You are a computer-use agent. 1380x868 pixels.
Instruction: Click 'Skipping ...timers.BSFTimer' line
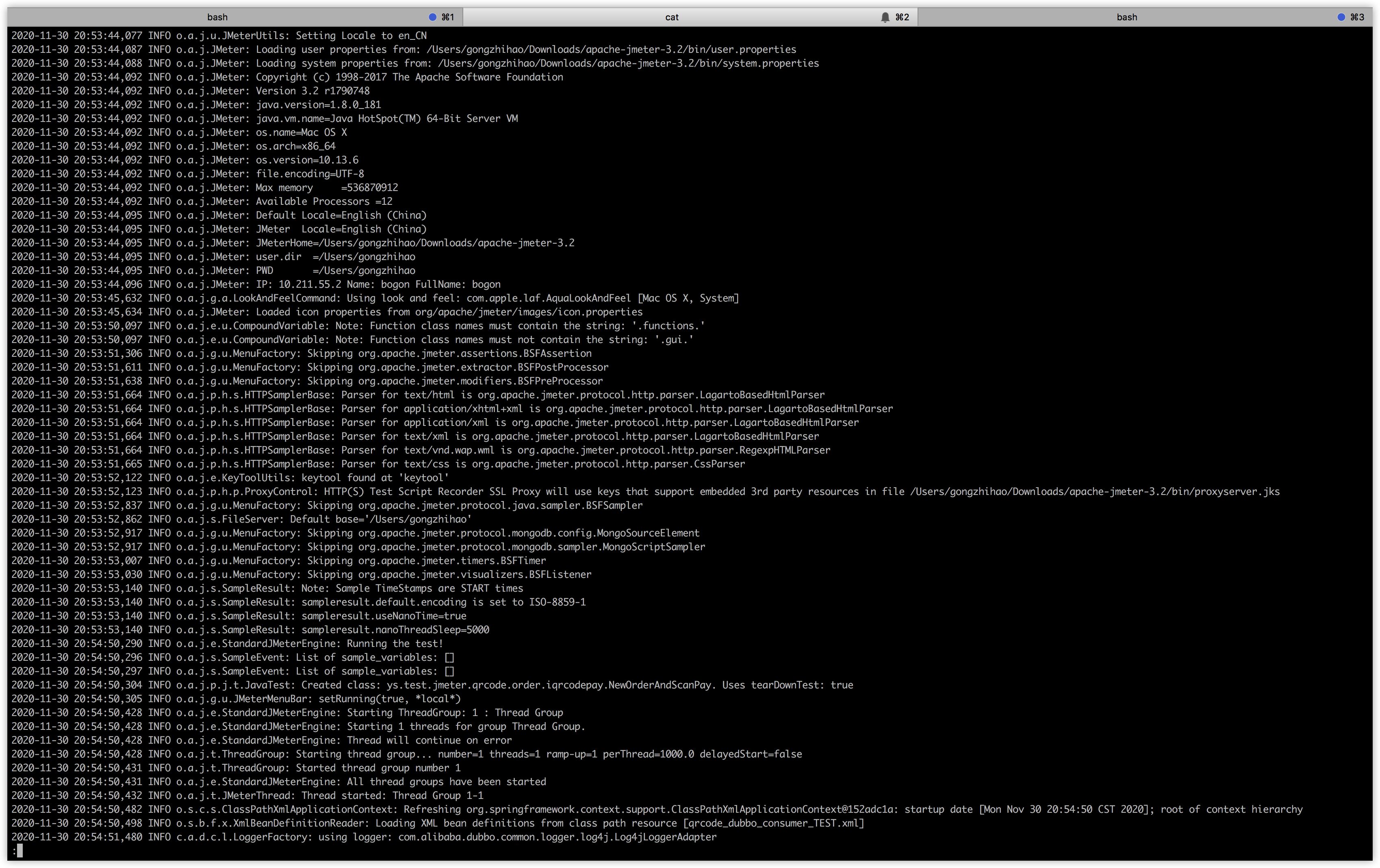[x=278, y=560]
